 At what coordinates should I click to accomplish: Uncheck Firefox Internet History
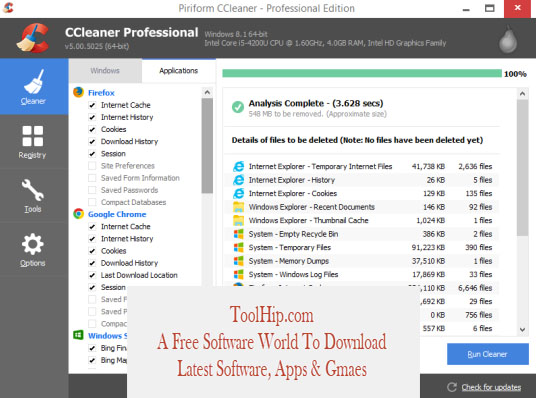click(92, 117)
